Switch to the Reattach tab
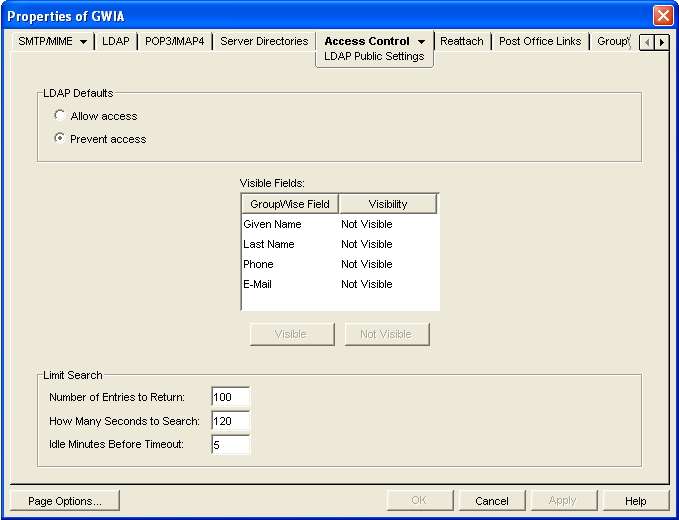The height and width of the screenshot is (520, 679). pyautogui.click(x=461, y=42)
